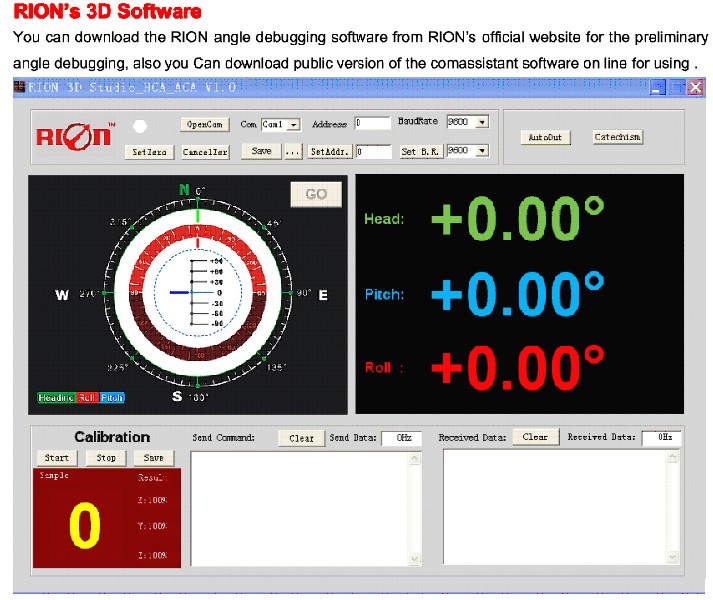The image size is (713, 600).
Task: Click the green Heading legend label
Action: pyautogui.click(x=56, y=398)
